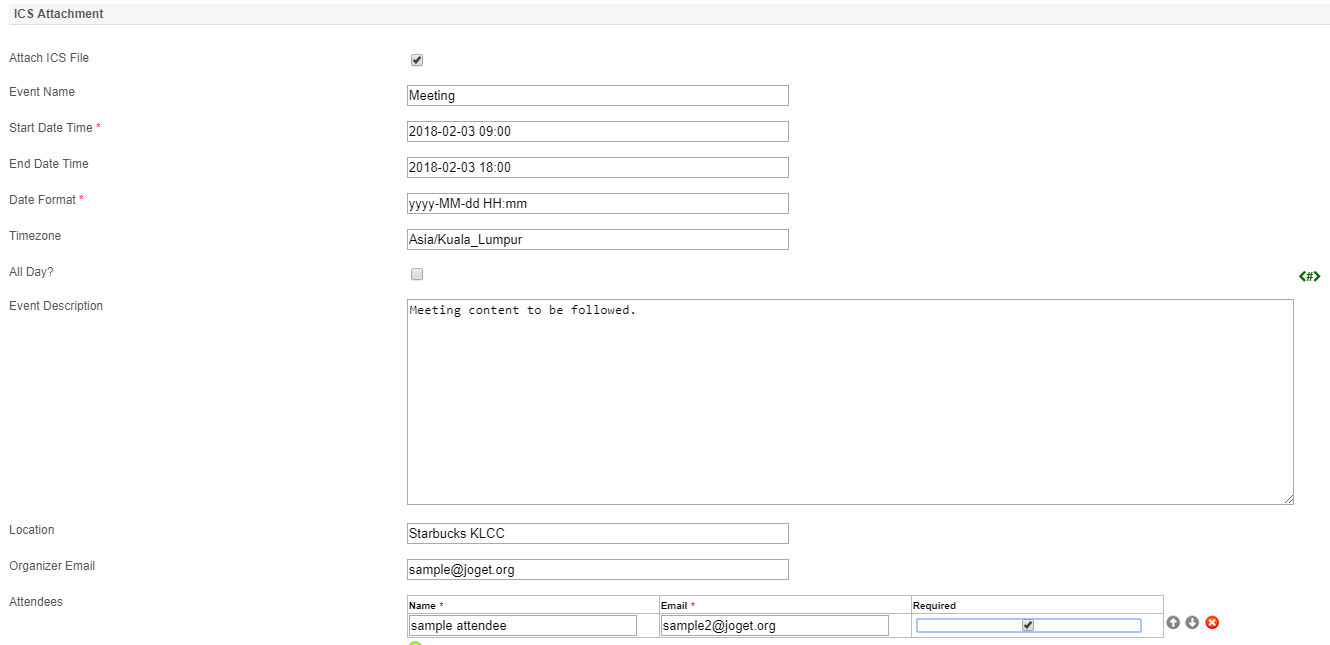Click the Event Name field
This screenshot has height=645, width=1330.
(598, 96)
